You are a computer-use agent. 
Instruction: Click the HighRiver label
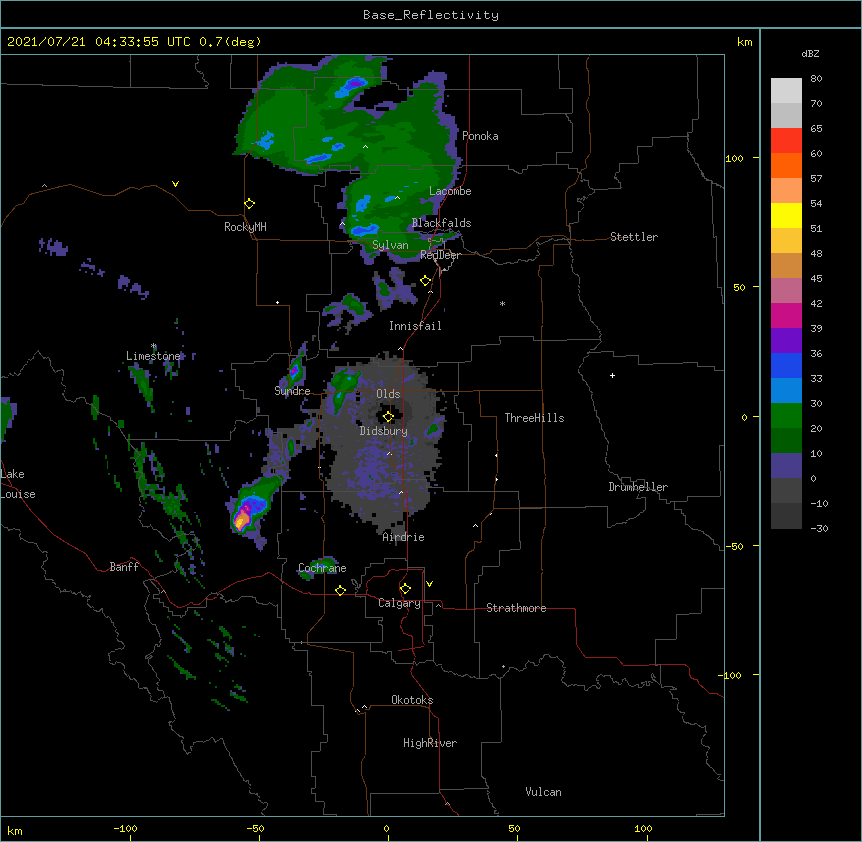[x=430, y=743]
